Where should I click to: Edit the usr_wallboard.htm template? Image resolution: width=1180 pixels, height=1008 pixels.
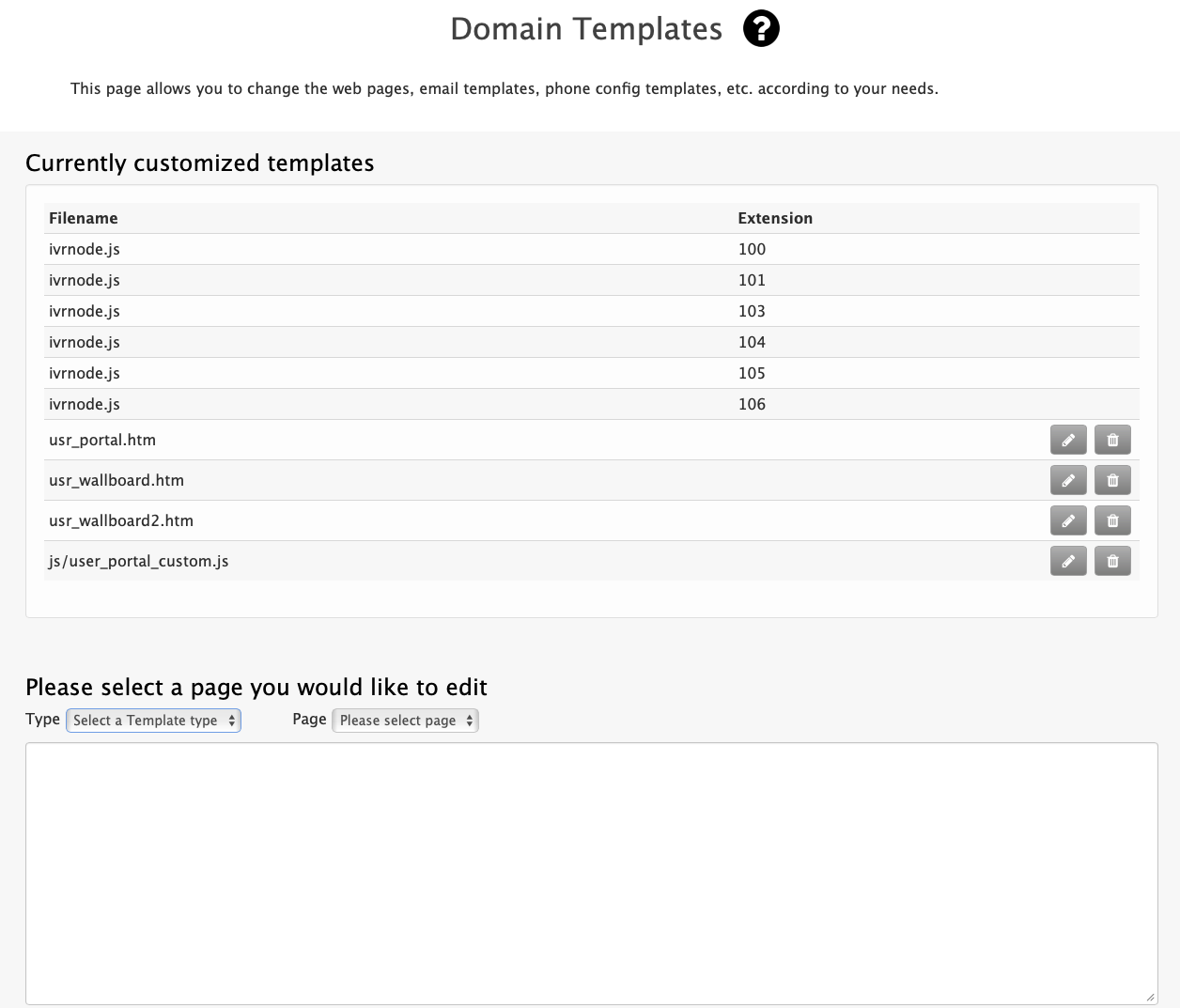1068,479
